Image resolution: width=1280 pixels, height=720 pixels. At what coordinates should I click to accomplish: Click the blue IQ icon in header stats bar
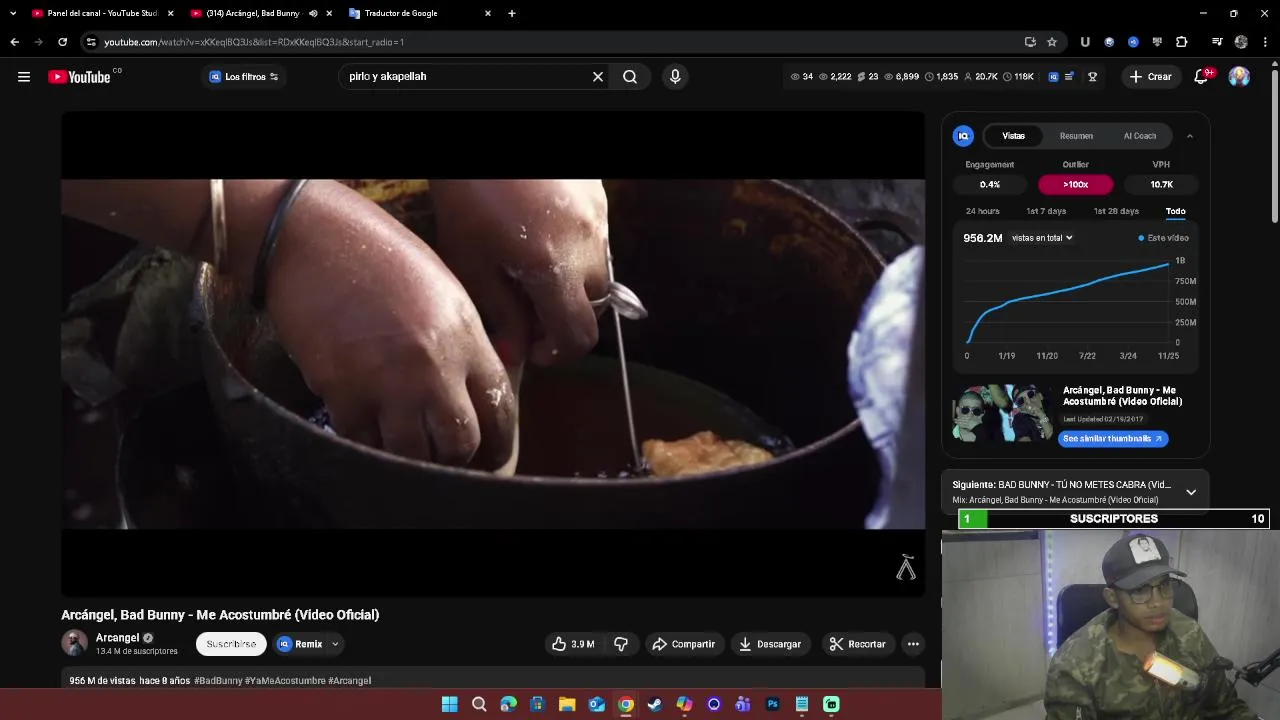[1053, 76]
